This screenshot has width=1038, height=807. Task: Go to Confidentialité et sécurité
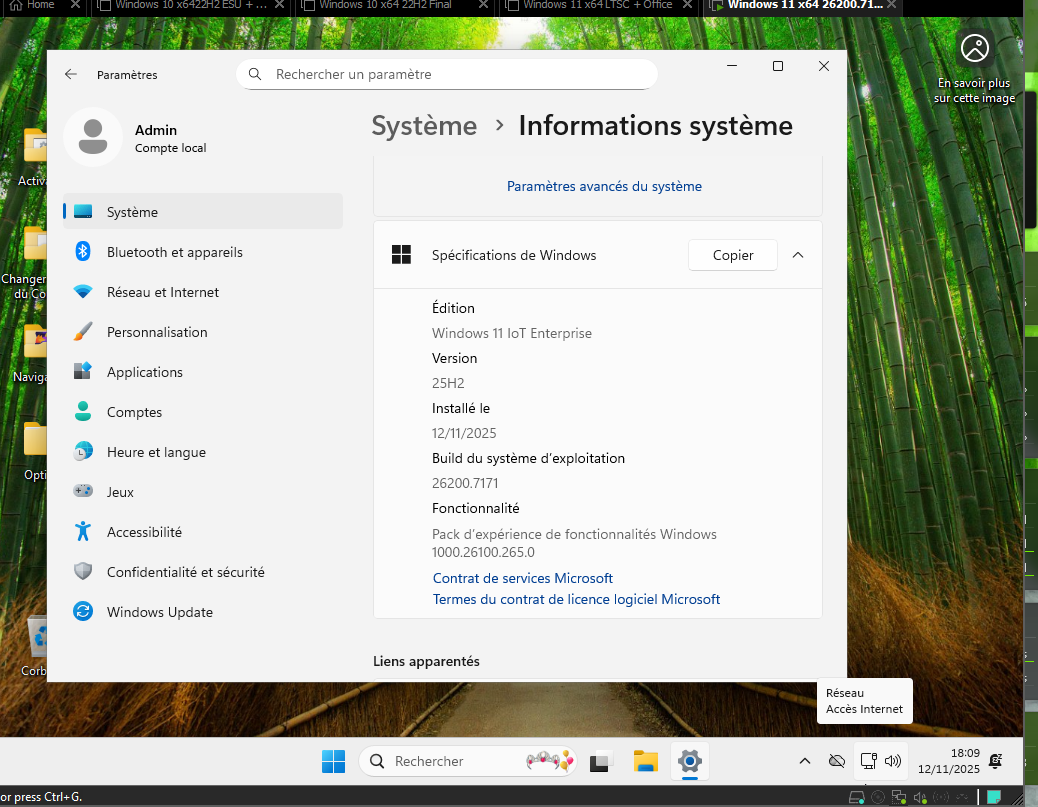[185, 572]
